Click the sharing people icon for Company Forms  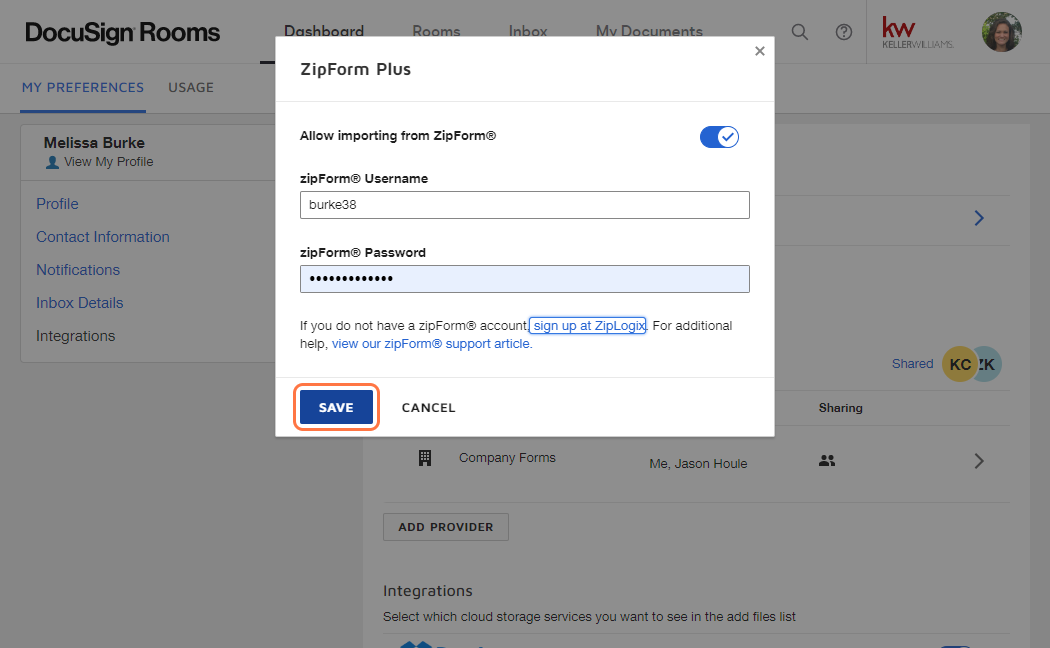pyautogui.click(x=827, y=461)
